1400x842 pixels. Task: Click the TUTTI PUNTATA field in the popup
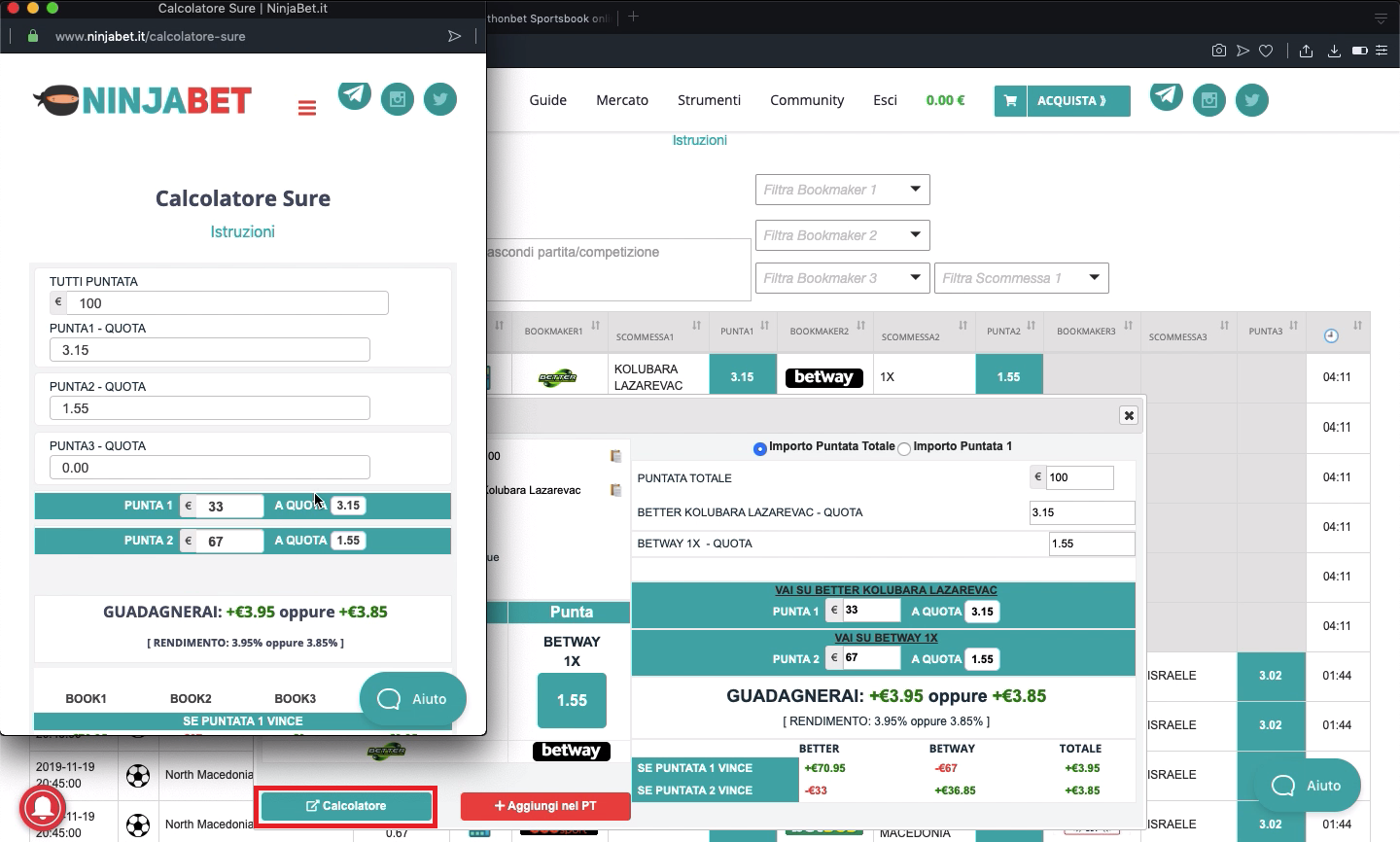[227, 302]
